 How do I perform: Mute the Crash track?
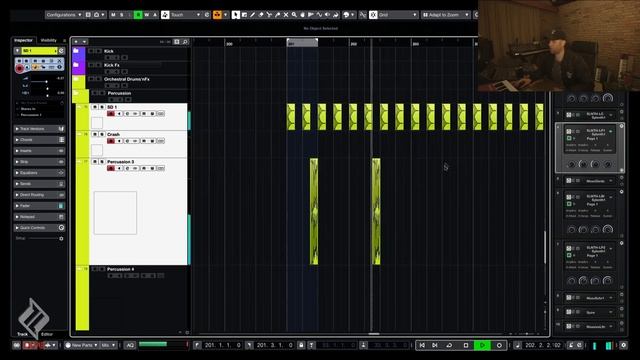pyautogui.click(x=95, y=134)
